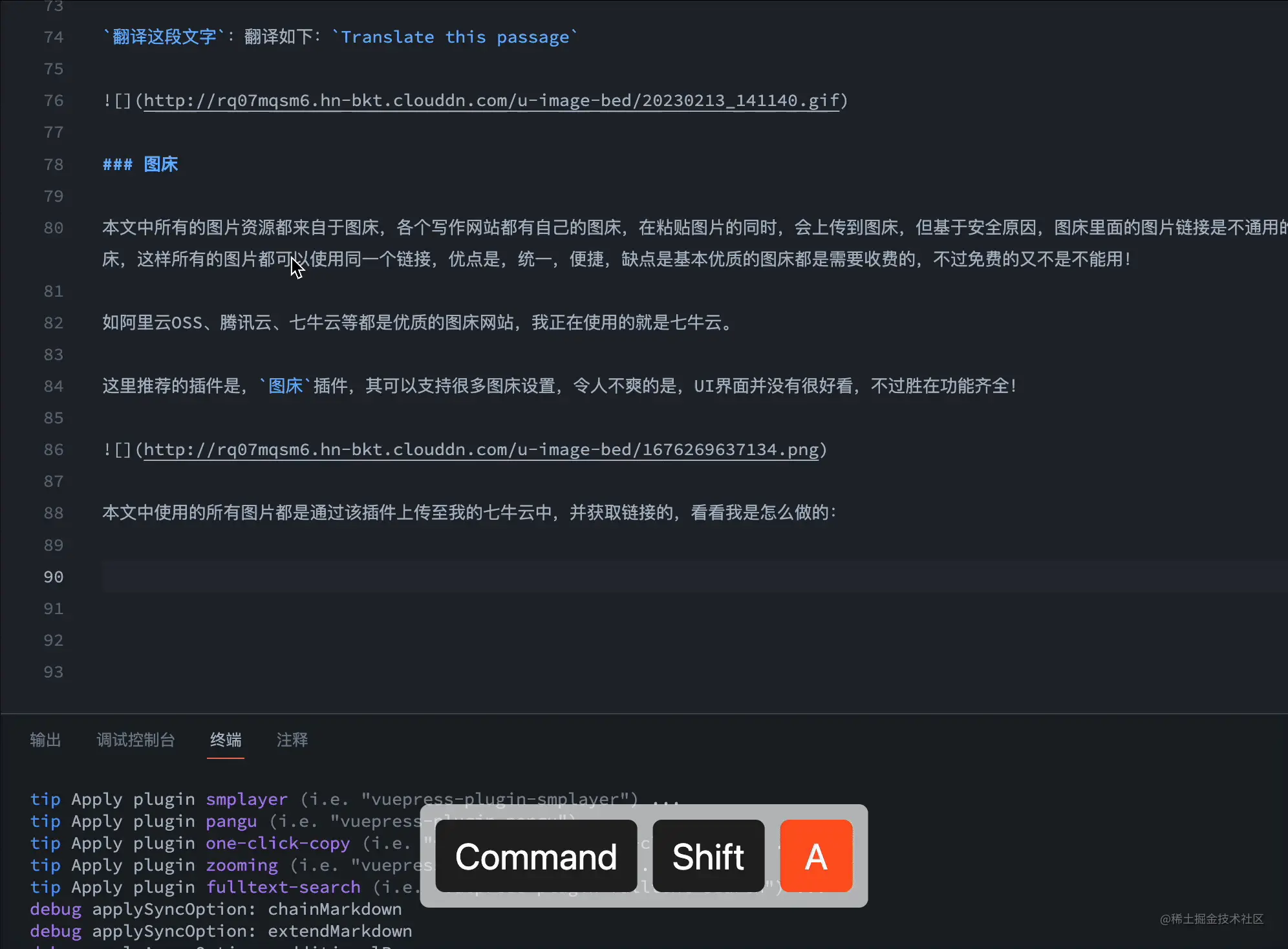Screen dimensions: 1288x949
Task: Click the Shift key overlay
Action: tap(708, 857)
